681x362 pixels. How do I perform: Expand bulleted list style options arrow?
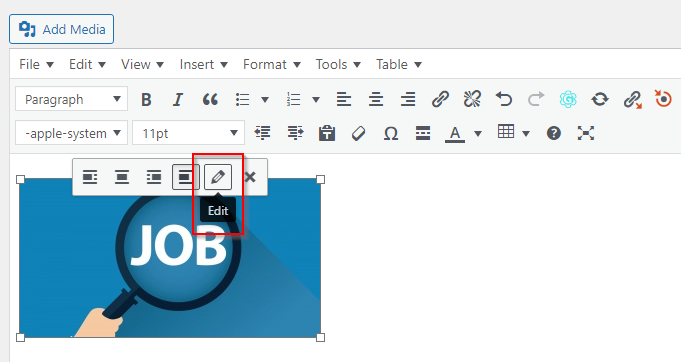point(264,99)
